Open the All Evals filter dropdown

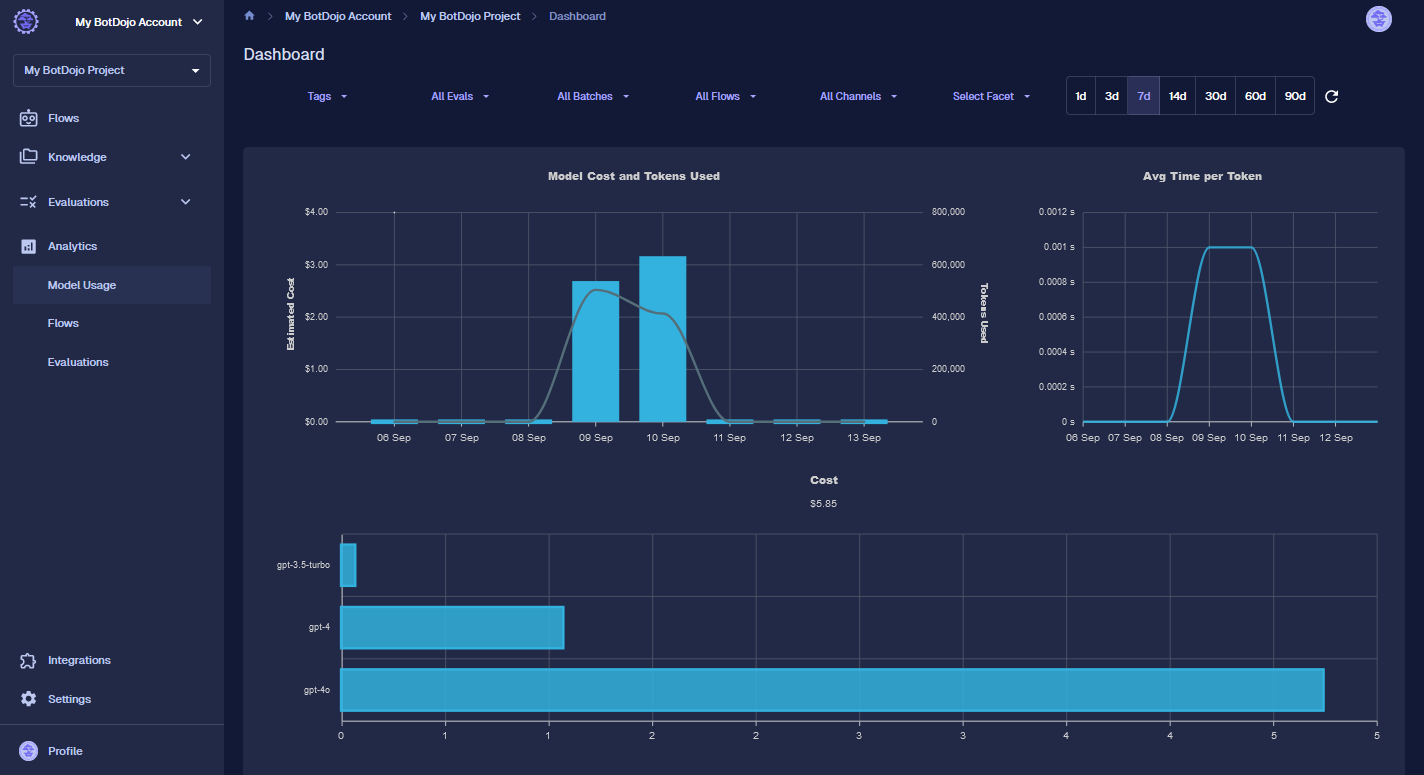pyautogui.click(x=460, y=97)
